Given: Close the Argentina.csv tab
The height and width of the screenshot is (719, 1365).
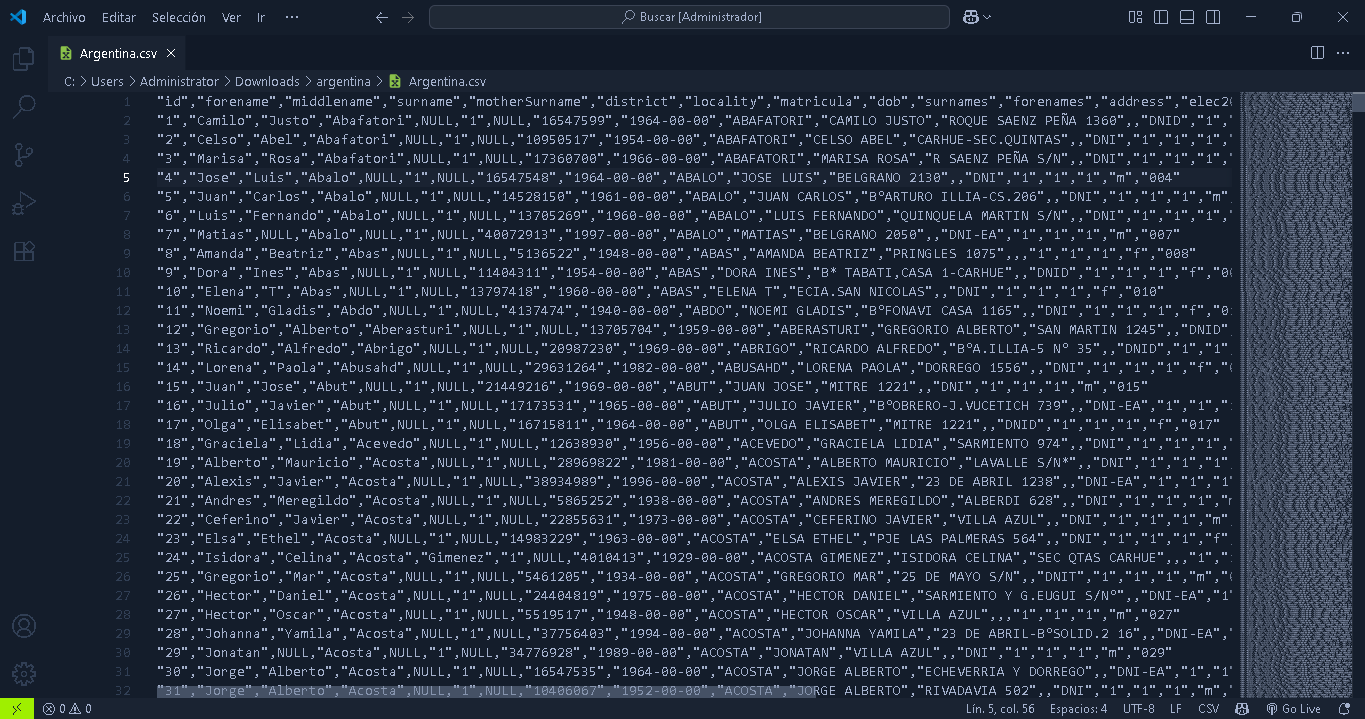Looking at the screenshot, I should [171, 53].
